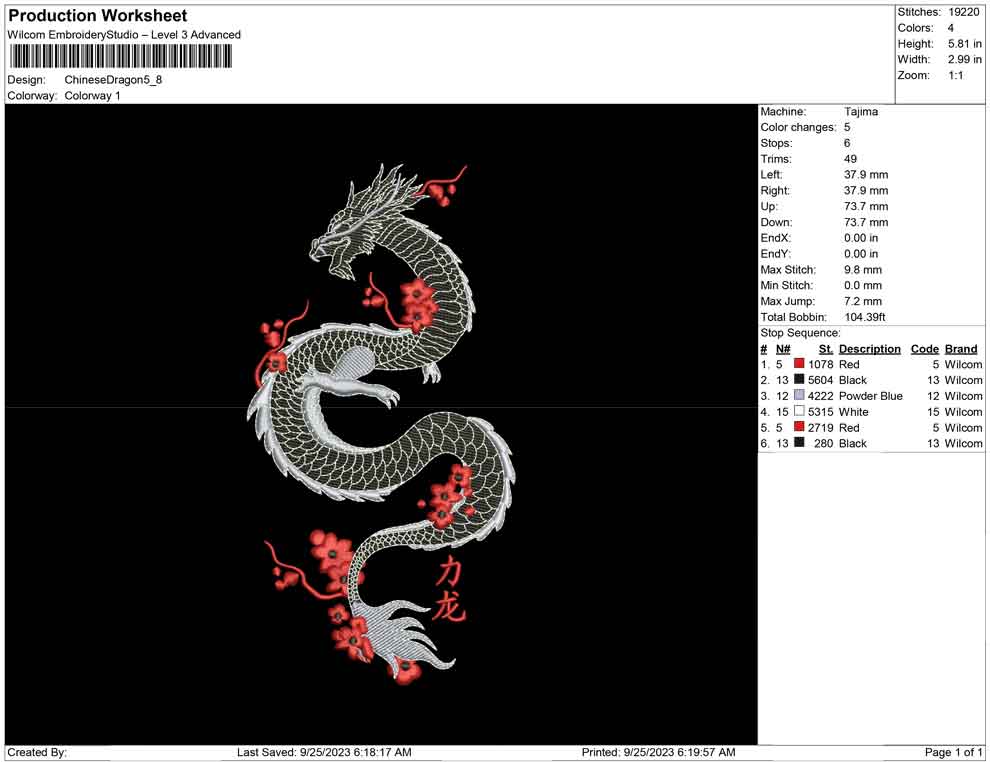The image size is (990, 762).
Task: Click the White thread swatch in row 4
Action: (x=797, y=412)
